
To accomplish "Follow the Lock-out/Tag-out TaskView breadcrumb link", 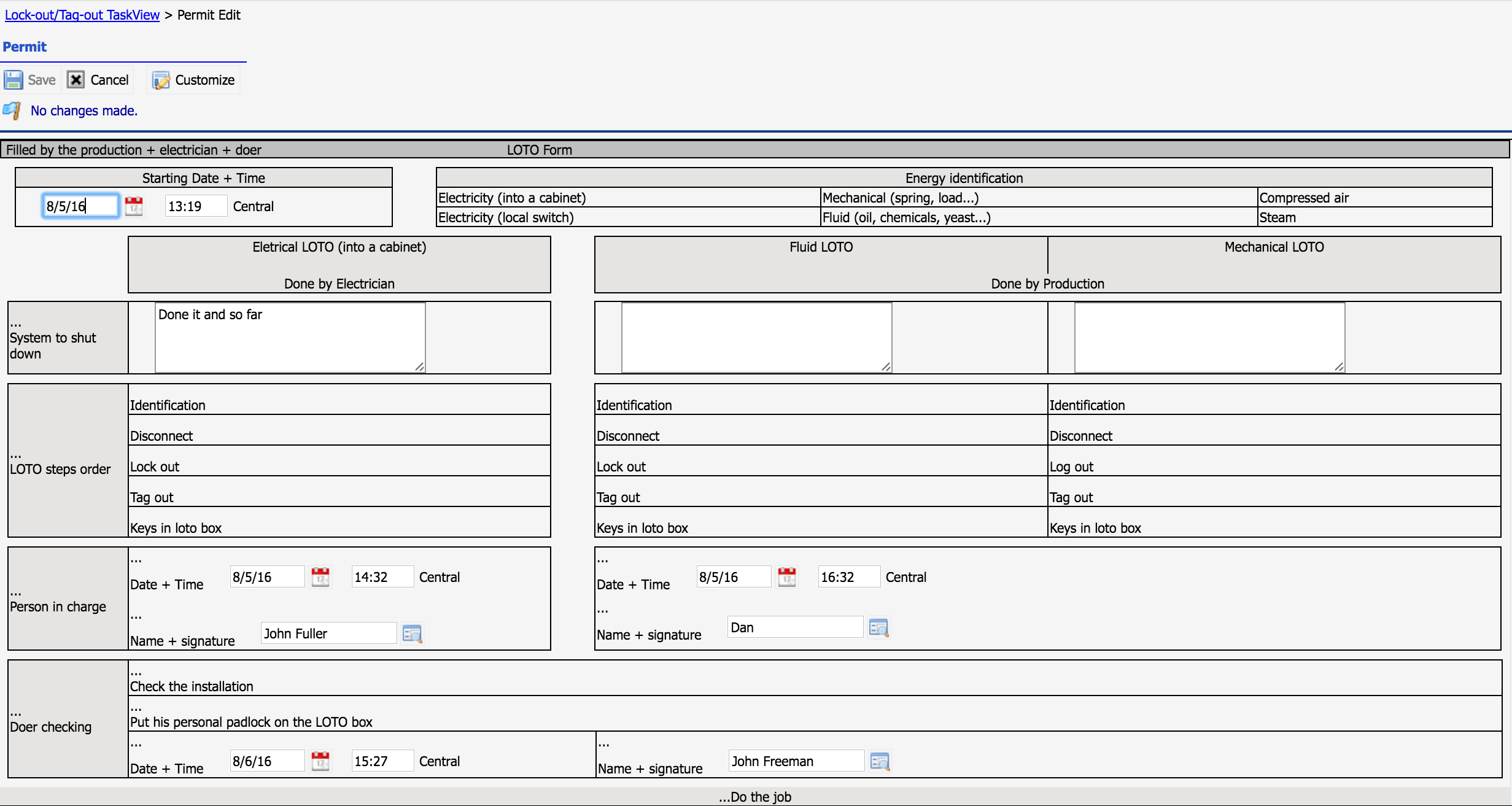I will tap(82, 15).
